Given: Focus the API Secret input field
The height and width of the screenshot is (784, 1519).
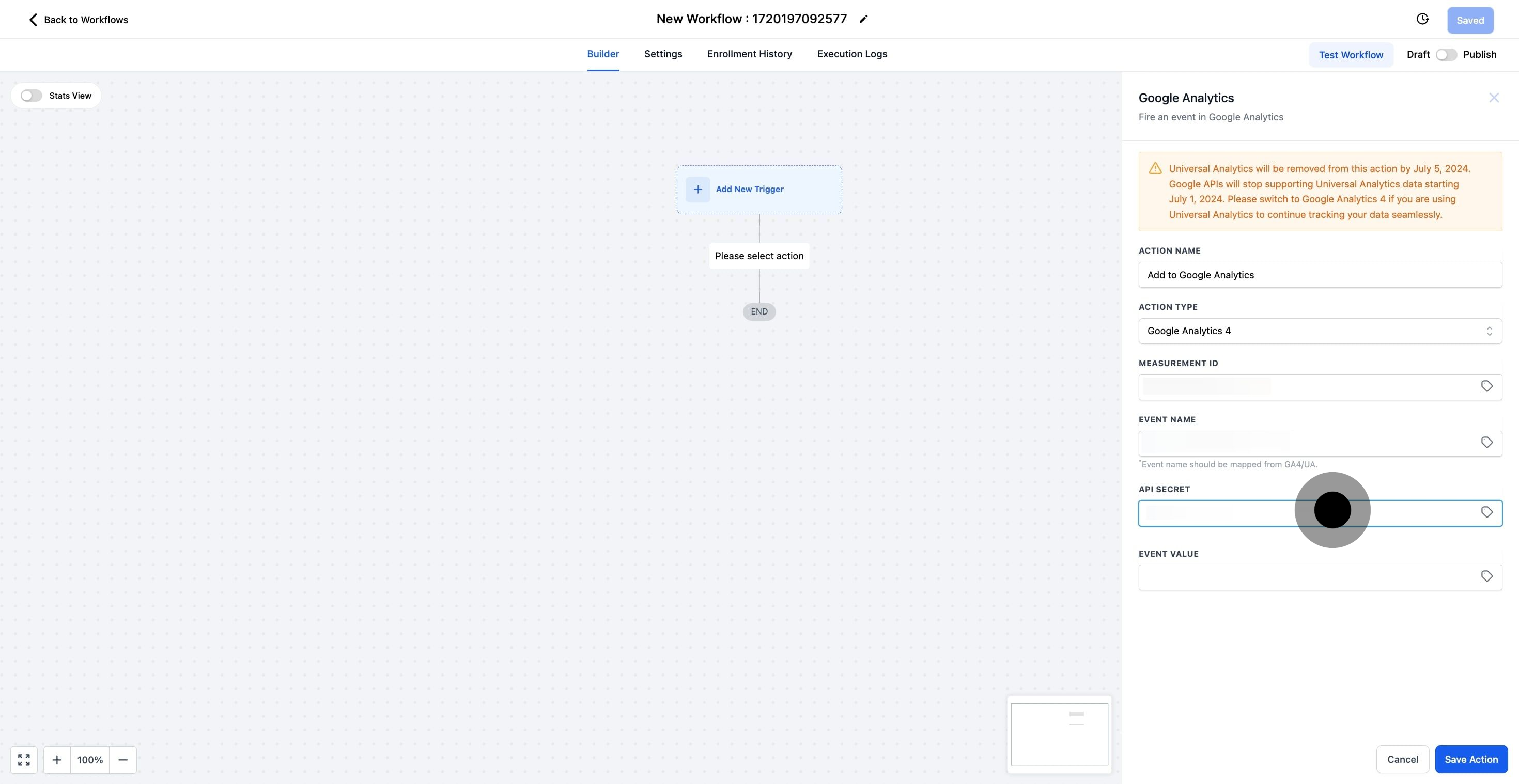Looking at the screenshot, I should (1320, 513).
